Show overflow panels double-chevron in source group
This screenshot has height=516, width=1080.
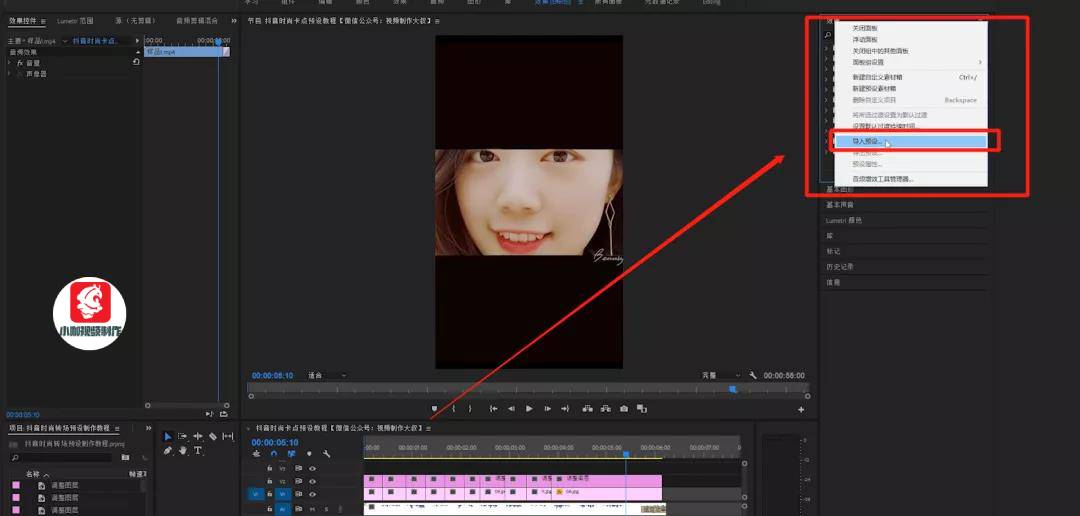234,21
